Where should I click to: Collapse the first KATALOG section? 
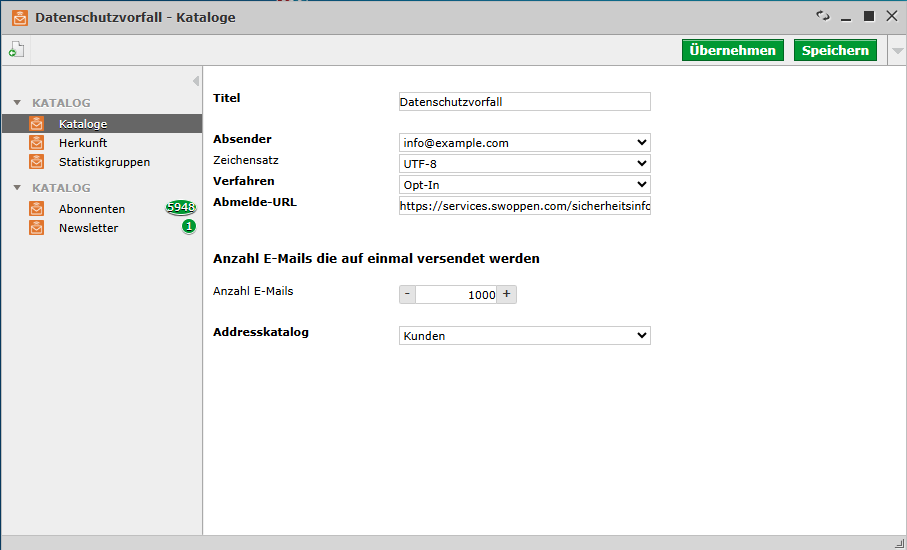coord(17,103)
